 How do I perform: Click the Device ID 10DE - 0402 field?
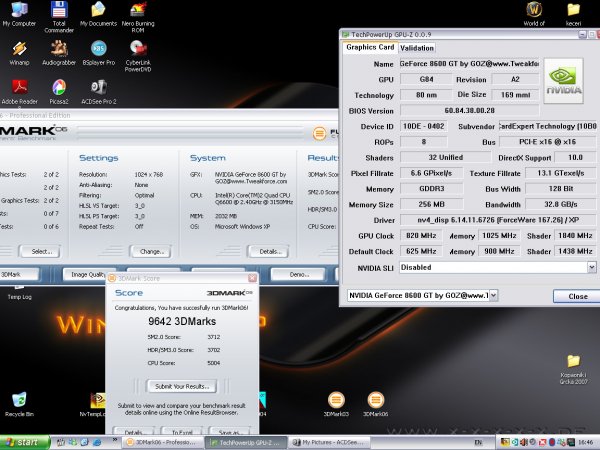[423, 126]
